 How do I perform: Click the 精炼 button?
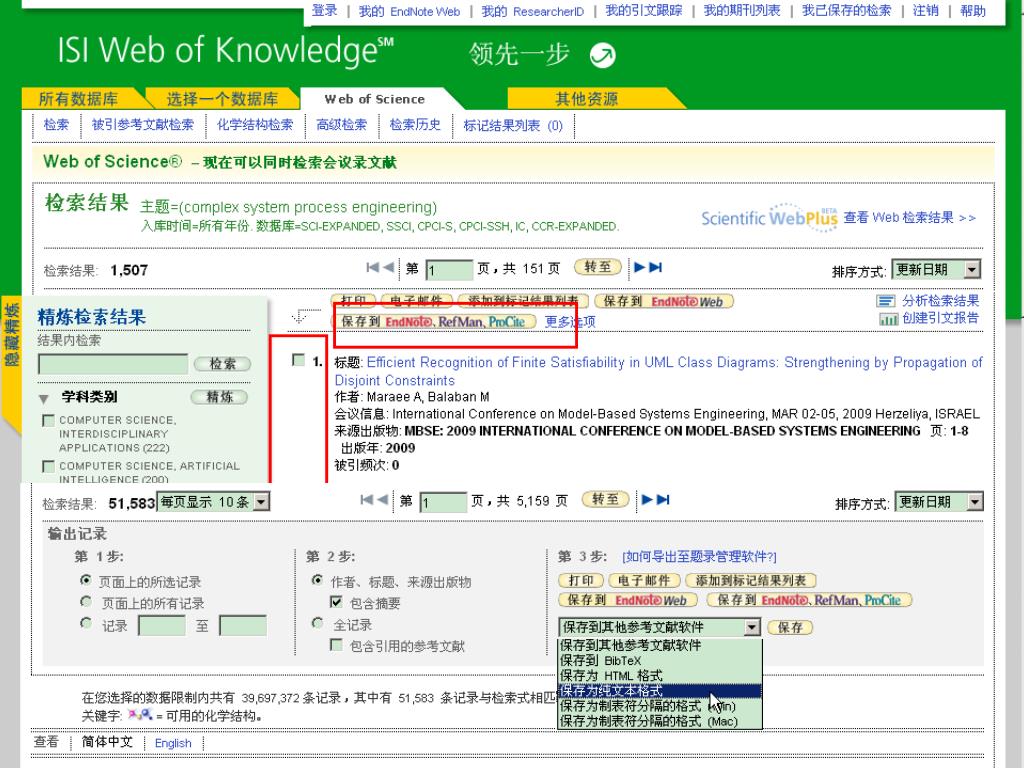pos(219,396)
